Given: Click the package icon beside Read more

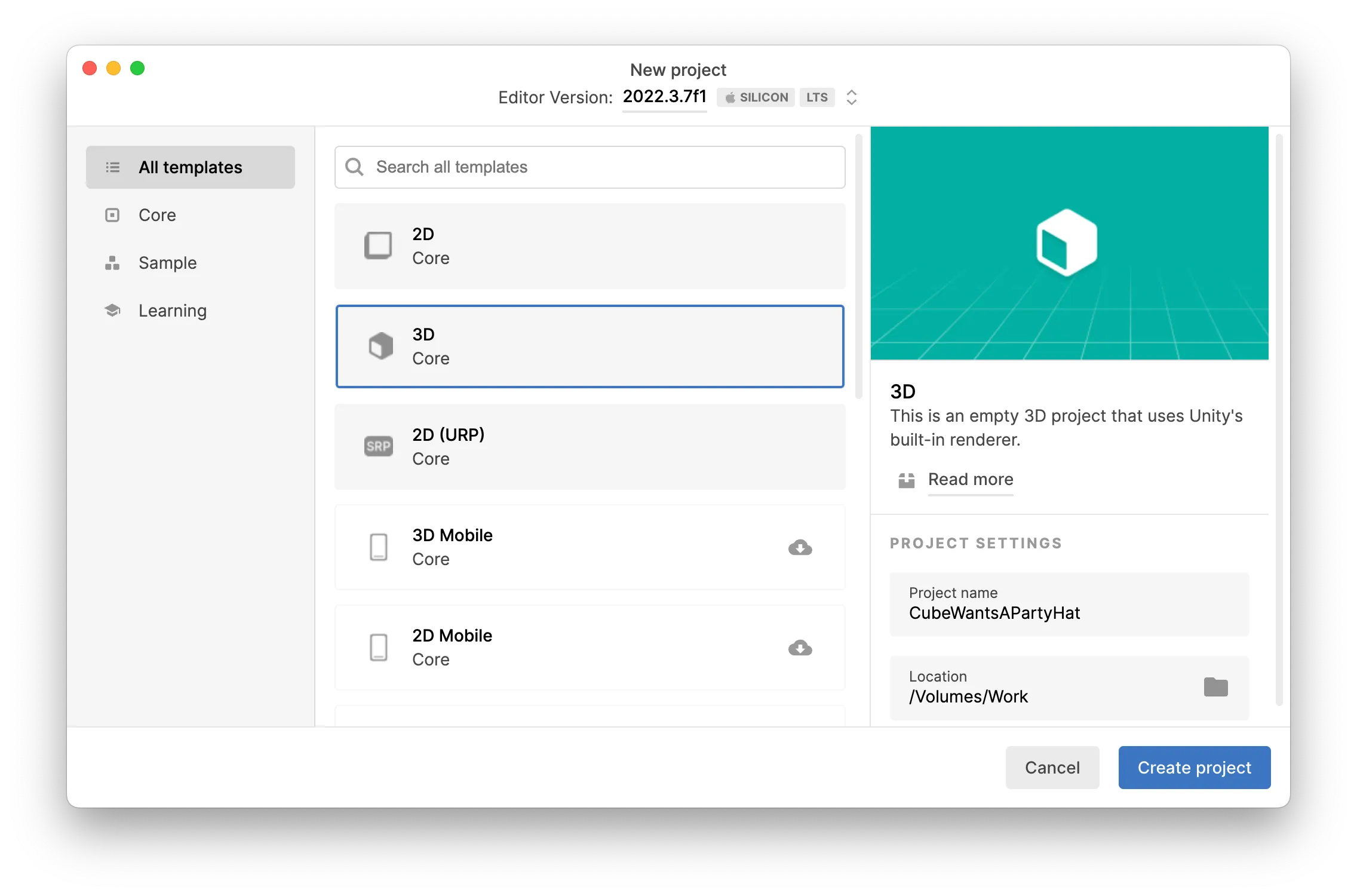Looking at the screenshot, I should point(907,480).
